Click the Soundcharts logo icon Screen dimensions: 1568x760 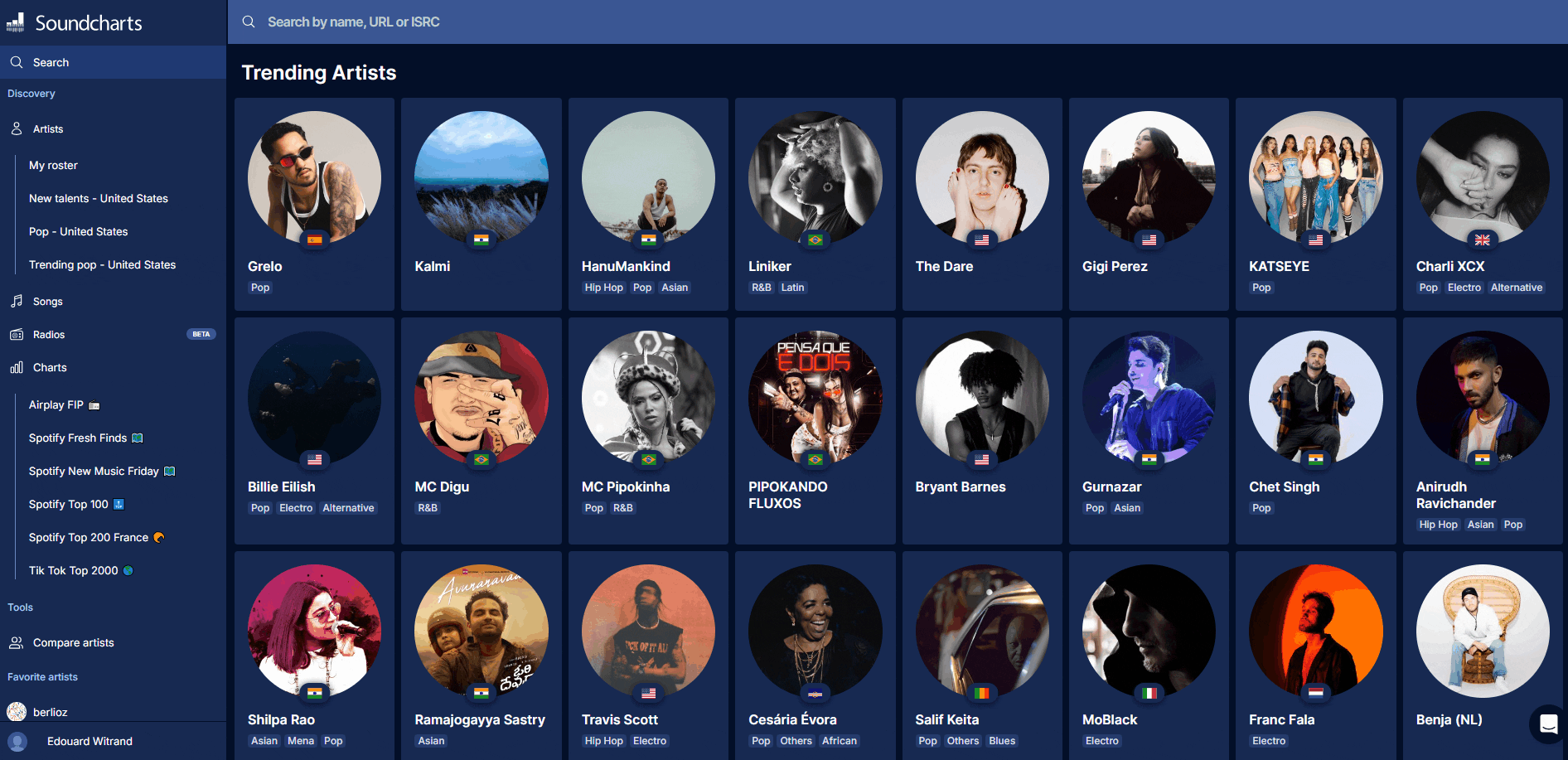pyautogui.click(x=16, y=22)
